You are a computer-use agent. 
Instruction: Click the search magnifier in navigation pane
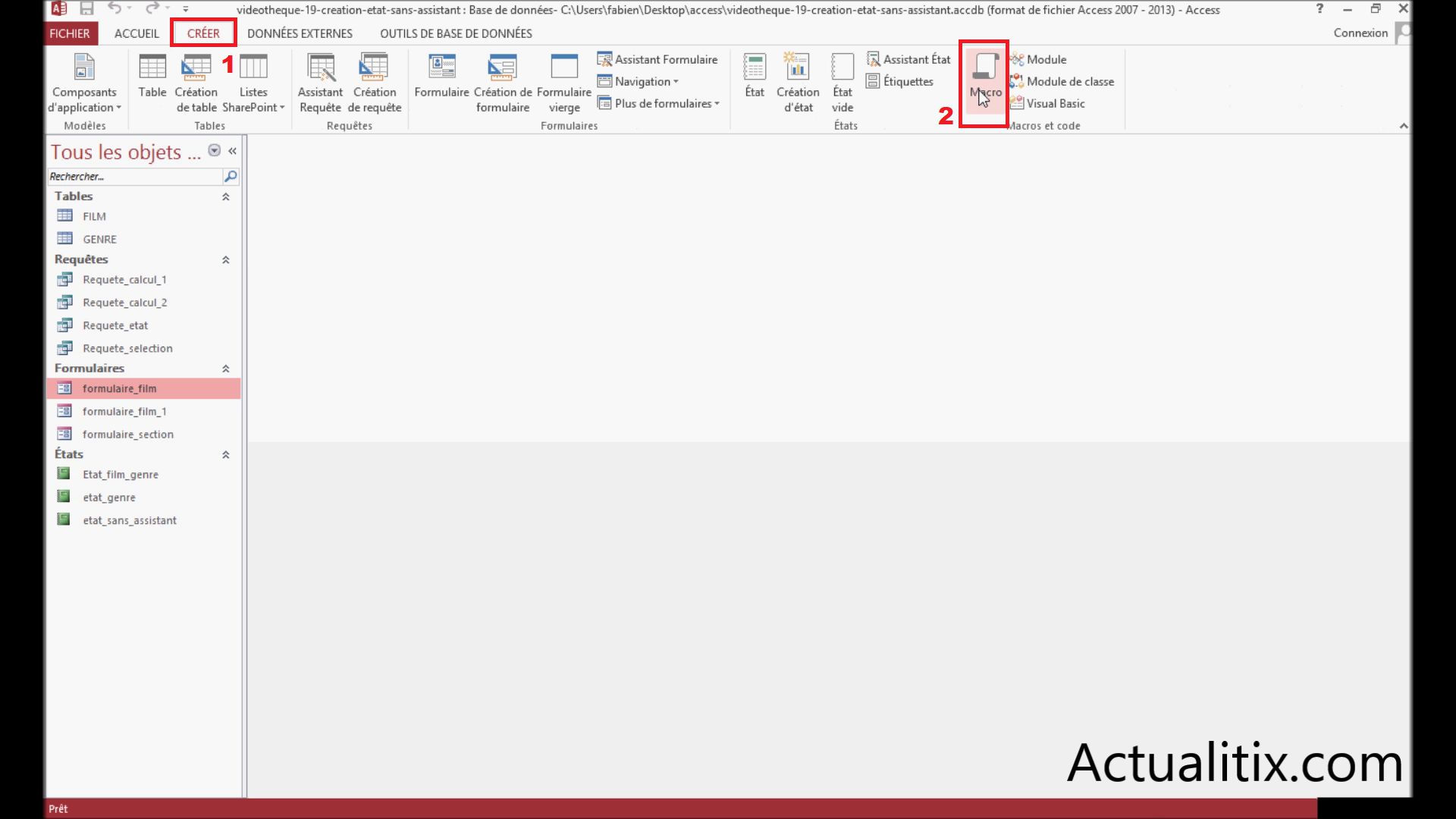(231, 176)
